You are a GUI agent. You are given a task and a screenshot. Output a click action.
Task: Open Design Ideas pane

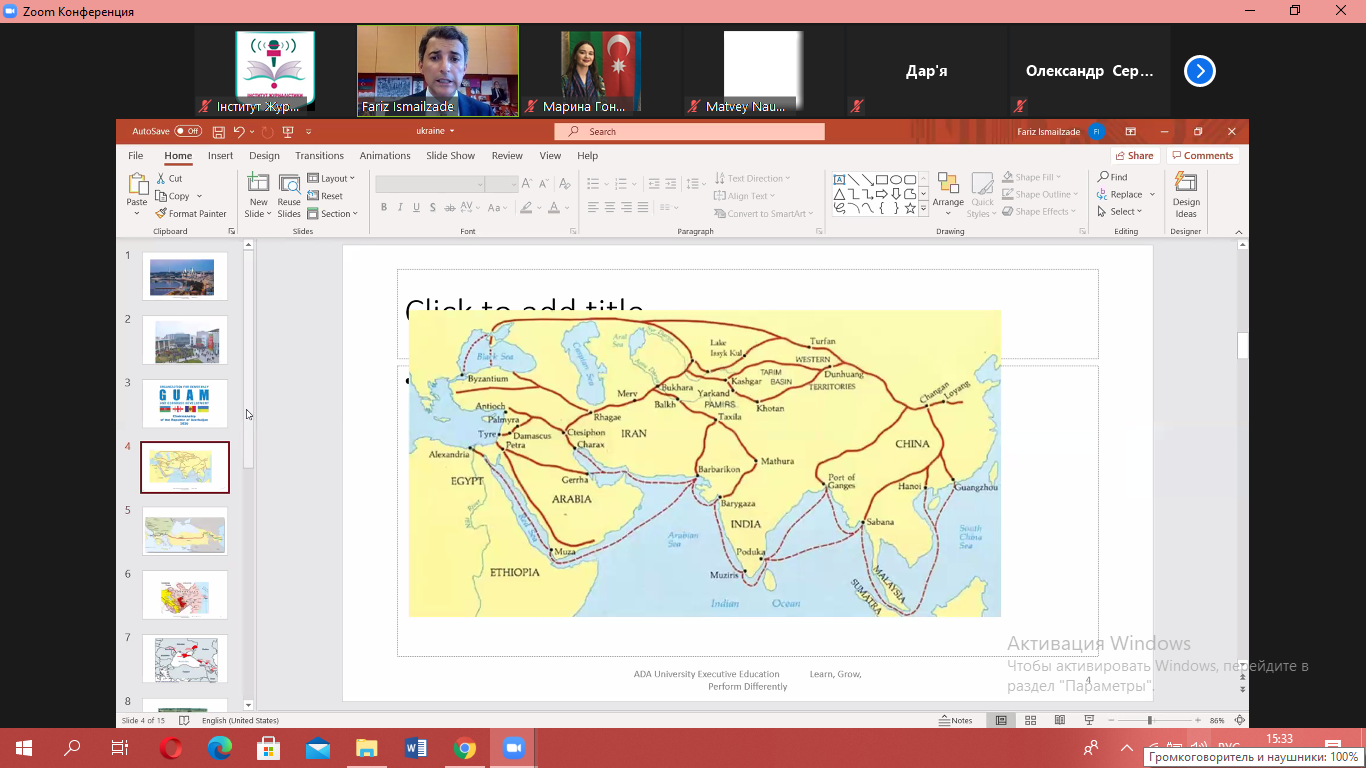[x=1186, y=194]
